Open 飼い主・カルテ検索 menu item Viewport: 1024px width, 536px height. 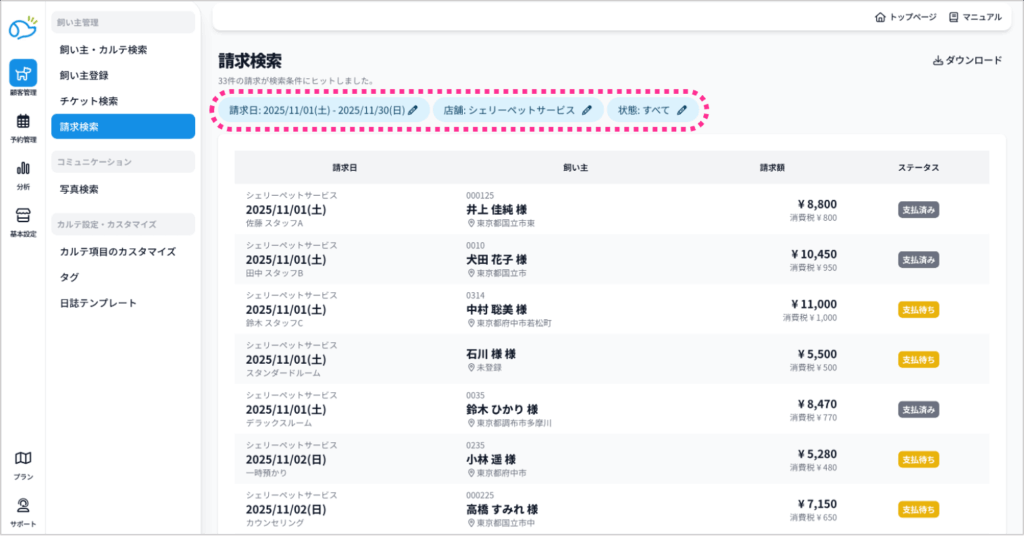pyautogui.click(x=103, y=49)
